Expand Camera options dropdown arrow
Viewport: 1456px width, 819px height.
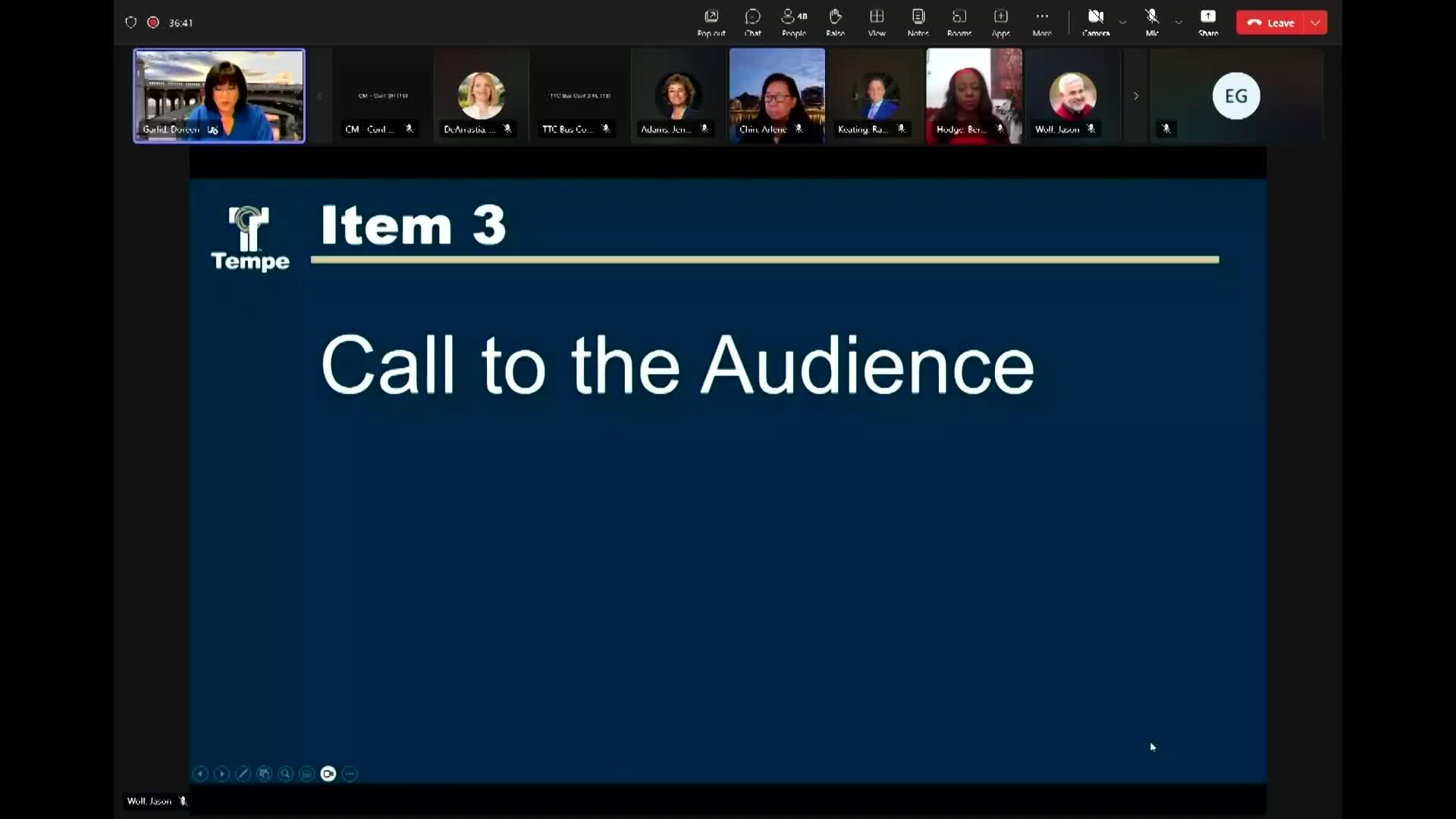(x=1123, y=23)
